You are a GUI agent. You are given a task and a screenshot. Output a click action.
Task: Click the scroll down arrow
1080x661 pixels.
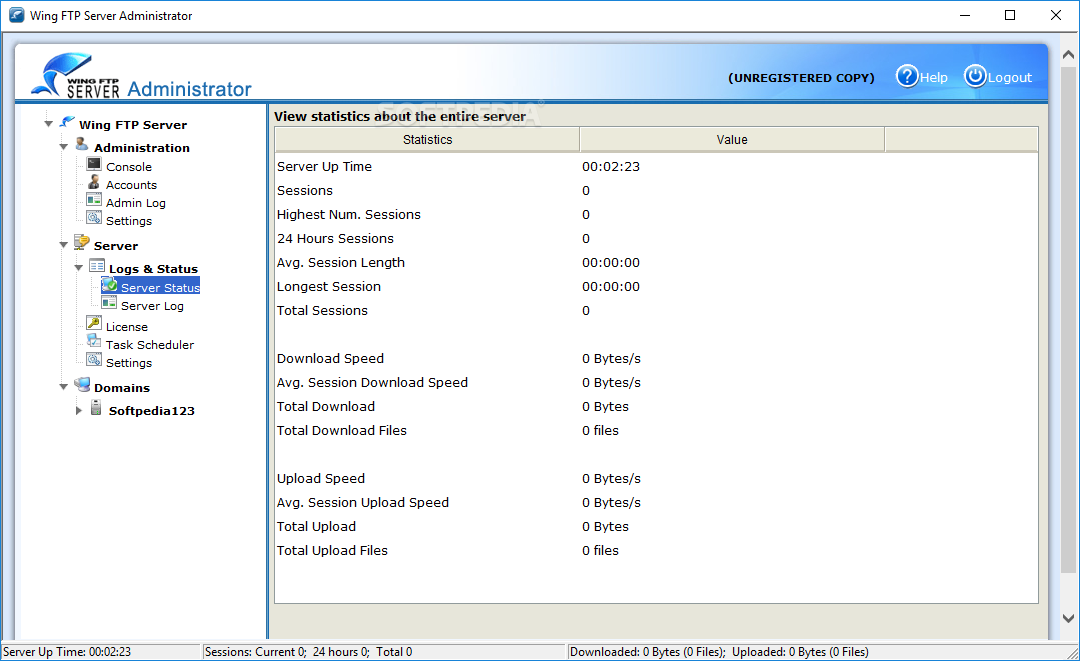[1068, 618]
